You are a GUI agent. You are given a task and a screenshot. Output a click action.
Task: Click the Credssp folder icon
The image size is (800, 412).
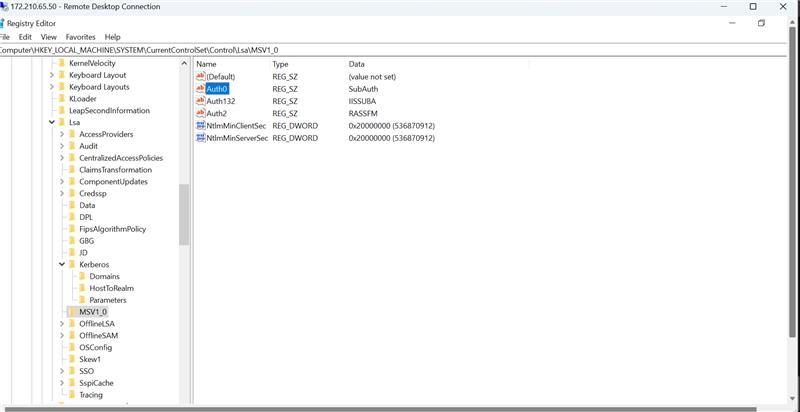click(72, 193)
